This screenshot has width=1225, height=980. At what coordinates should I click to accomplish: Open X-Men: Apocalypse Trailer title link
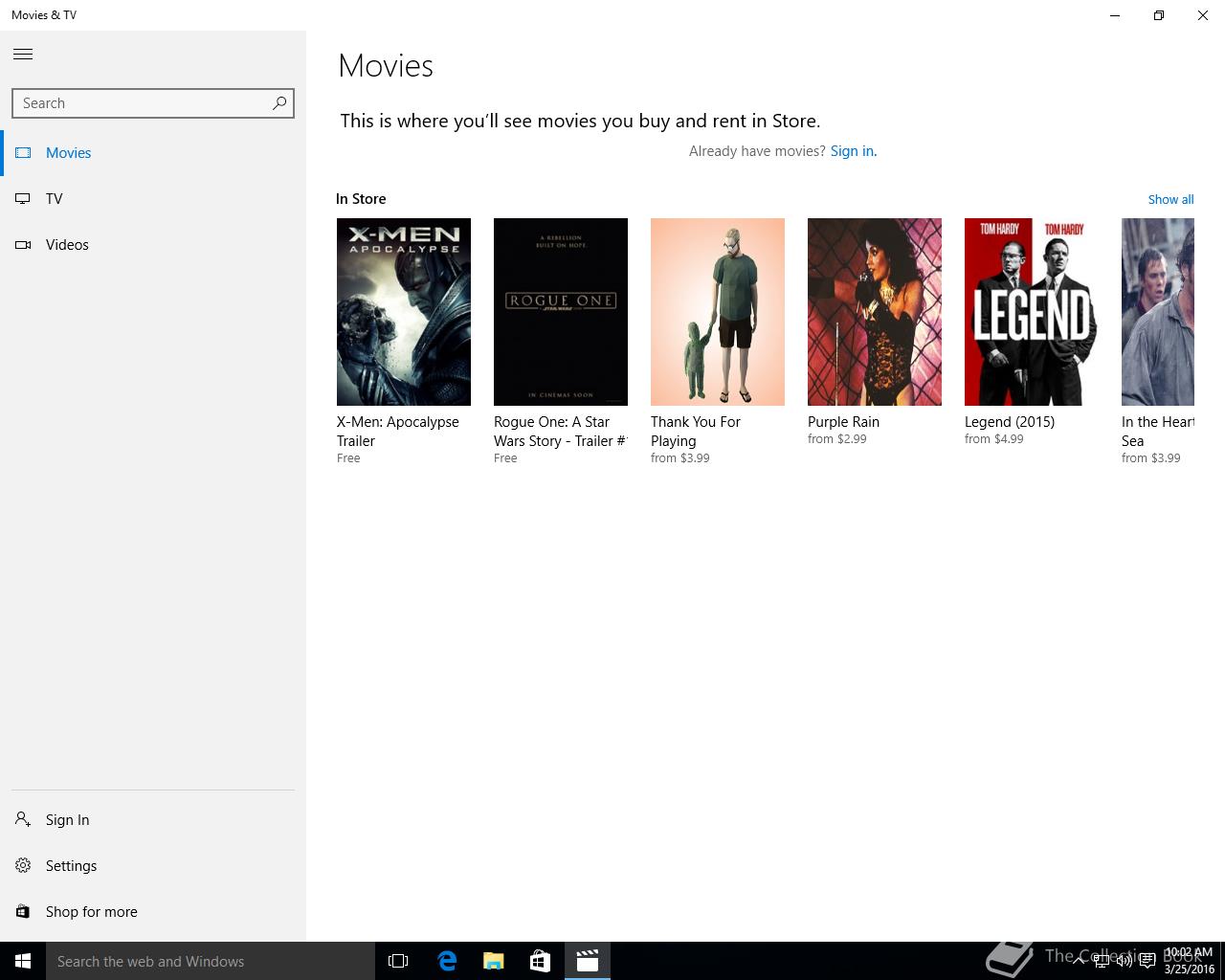[x=398, y=432]
